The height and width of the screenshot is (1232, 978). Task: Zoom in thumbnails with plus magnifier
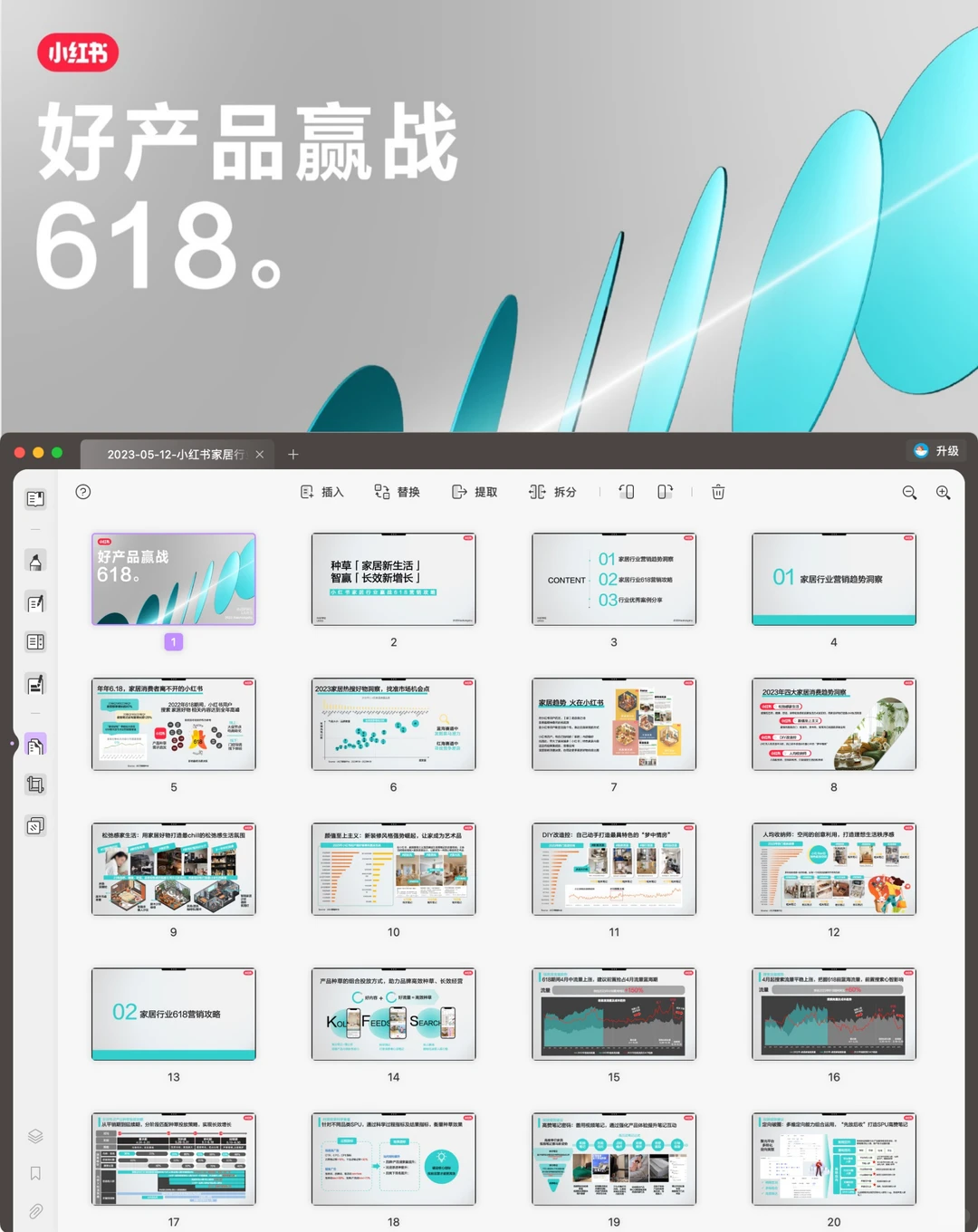944,493
